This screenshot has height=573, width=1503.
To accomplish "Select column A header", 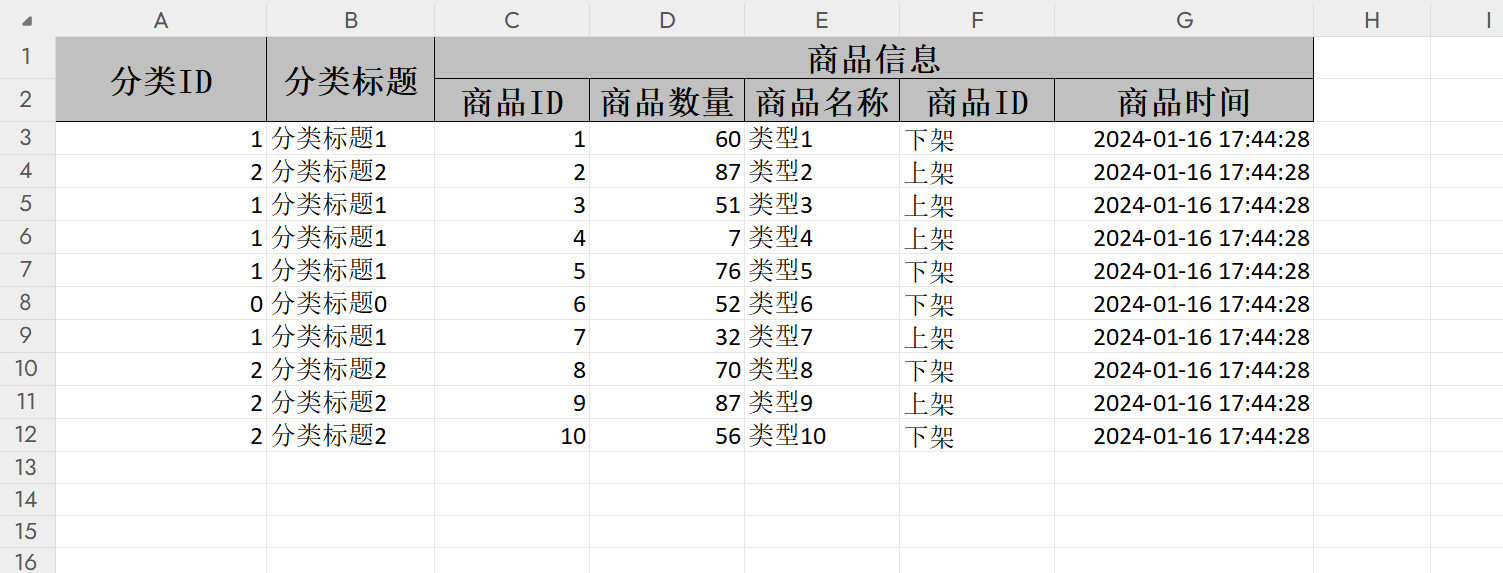I will 161,19.
